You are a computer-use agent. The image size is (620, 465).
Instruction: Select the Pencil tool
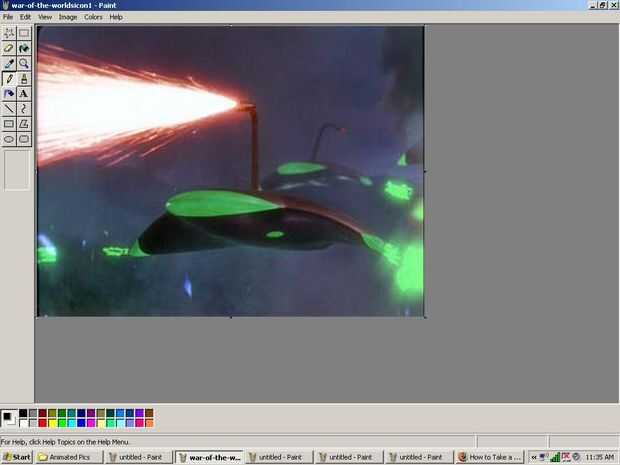pos(9,79)
